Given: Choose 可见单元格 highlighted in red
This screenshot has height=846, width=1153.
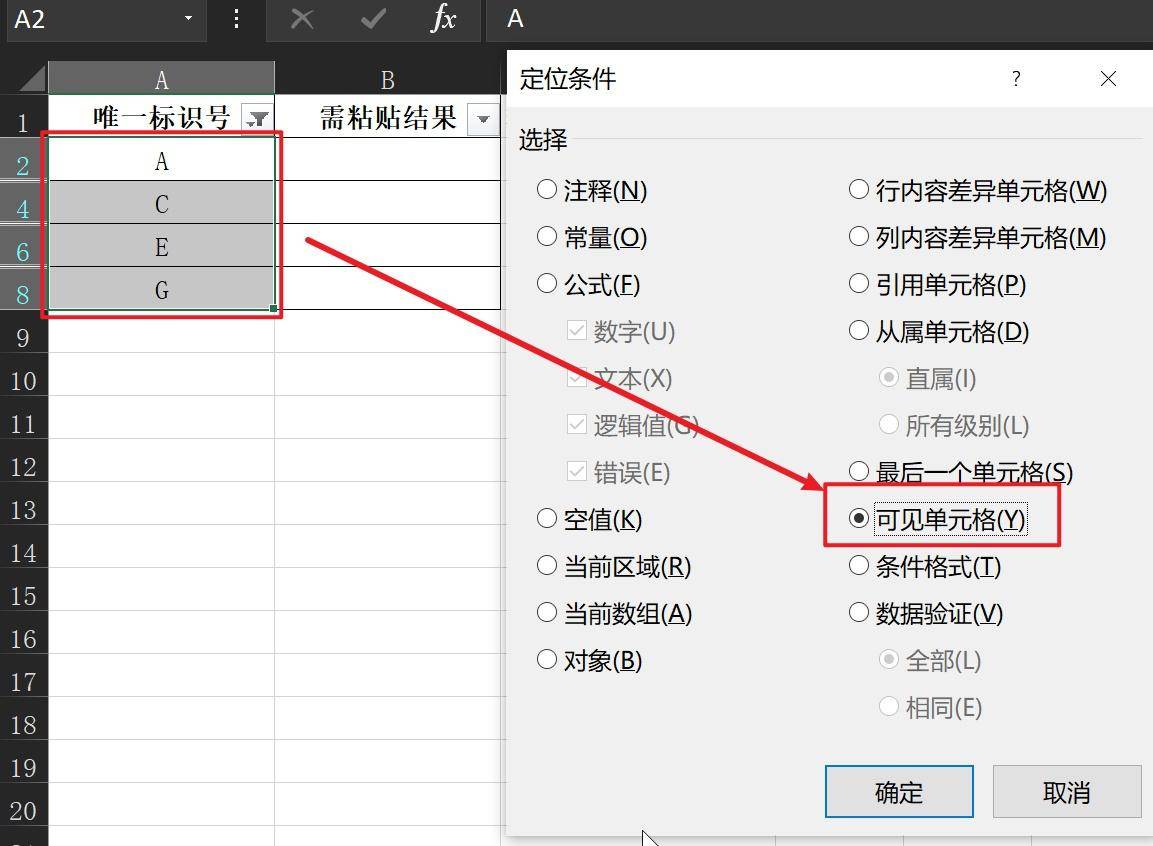Looking at the screenshot, I should (859, 518).
